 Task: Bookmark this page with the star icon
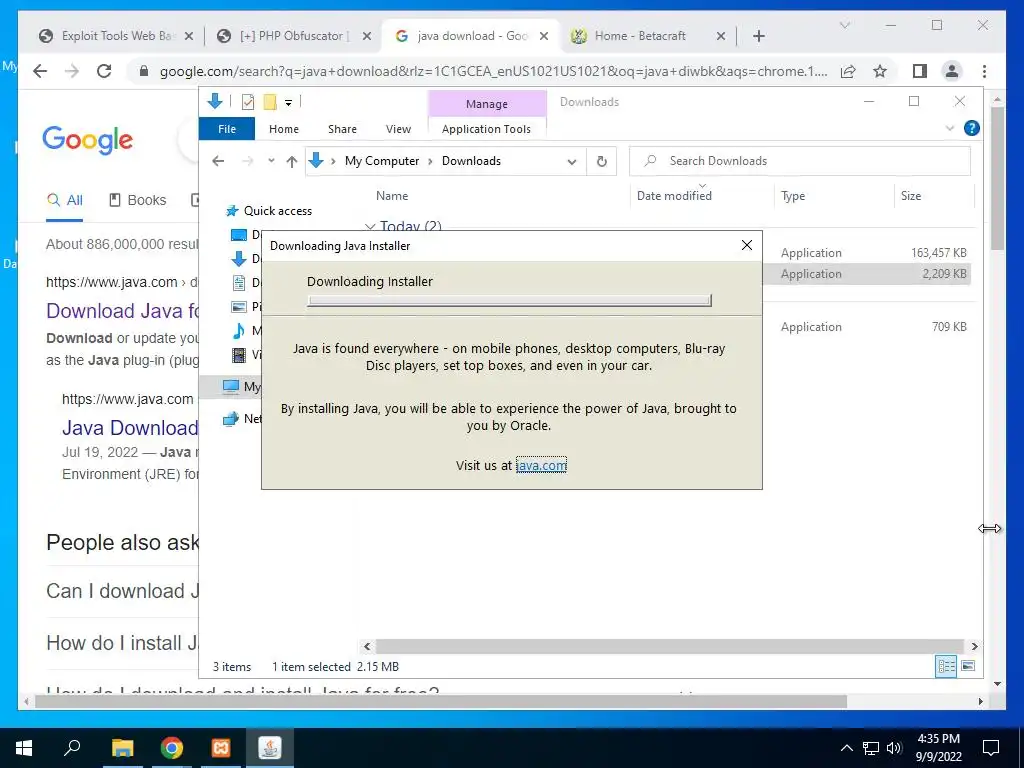click(x=880, y=71)
